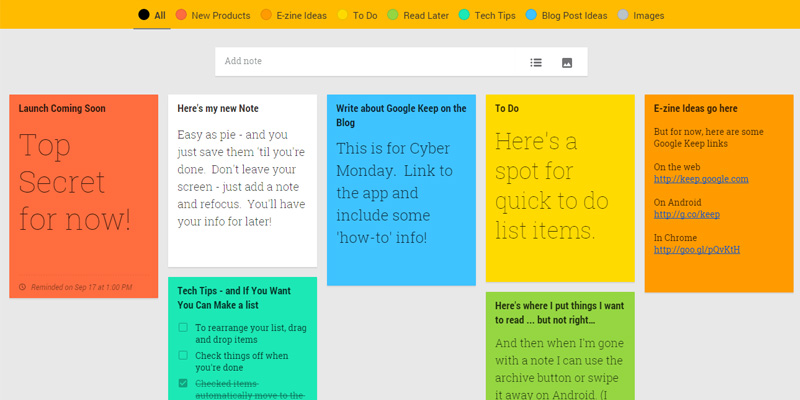Click 'This is for Cyber Monday' note text

click(x=394, y=193)
